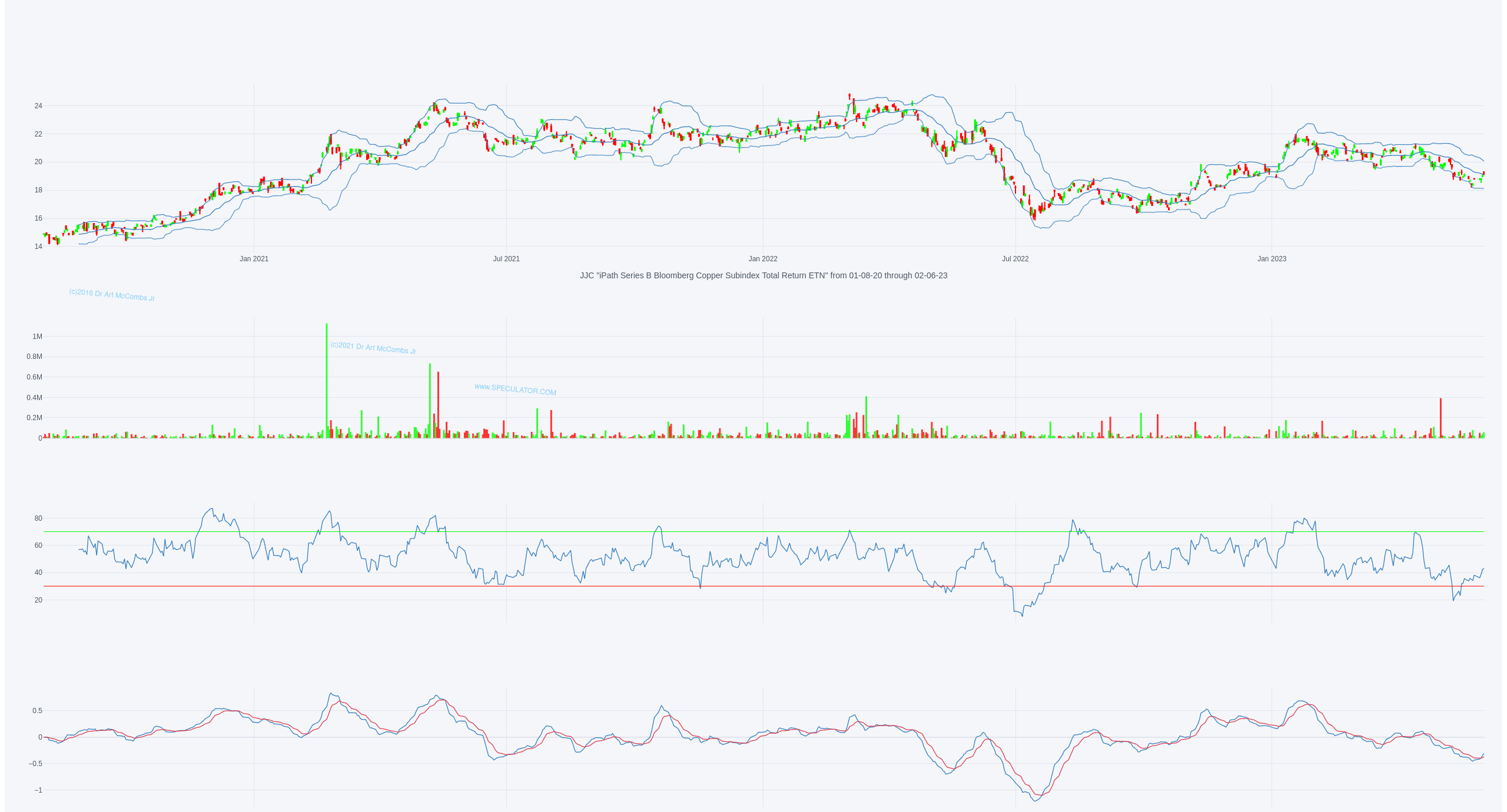Click the 24 label on price axis
The image size is (1507, 812).
click(x=38, y=106)
